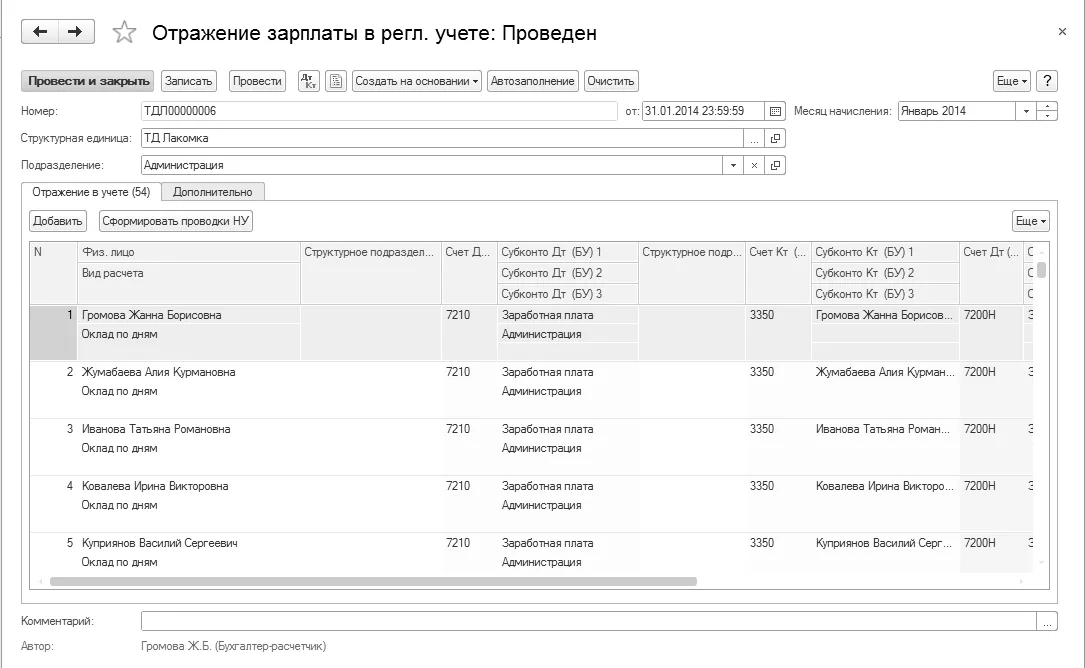
Task: Save the document with Записать
Action: (188, 81)
